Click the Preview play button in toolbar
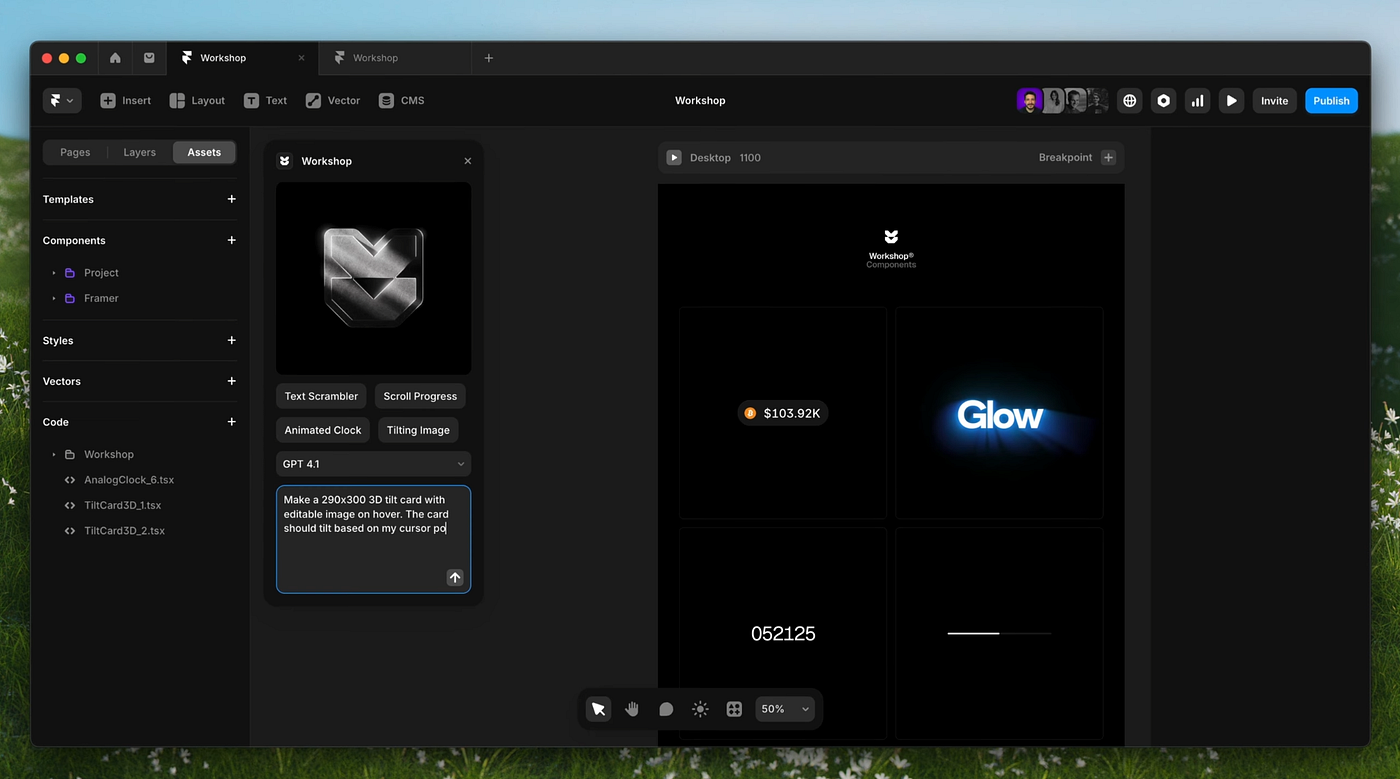This screenshot has width=1400, height=779. [x=1232, y=100]
